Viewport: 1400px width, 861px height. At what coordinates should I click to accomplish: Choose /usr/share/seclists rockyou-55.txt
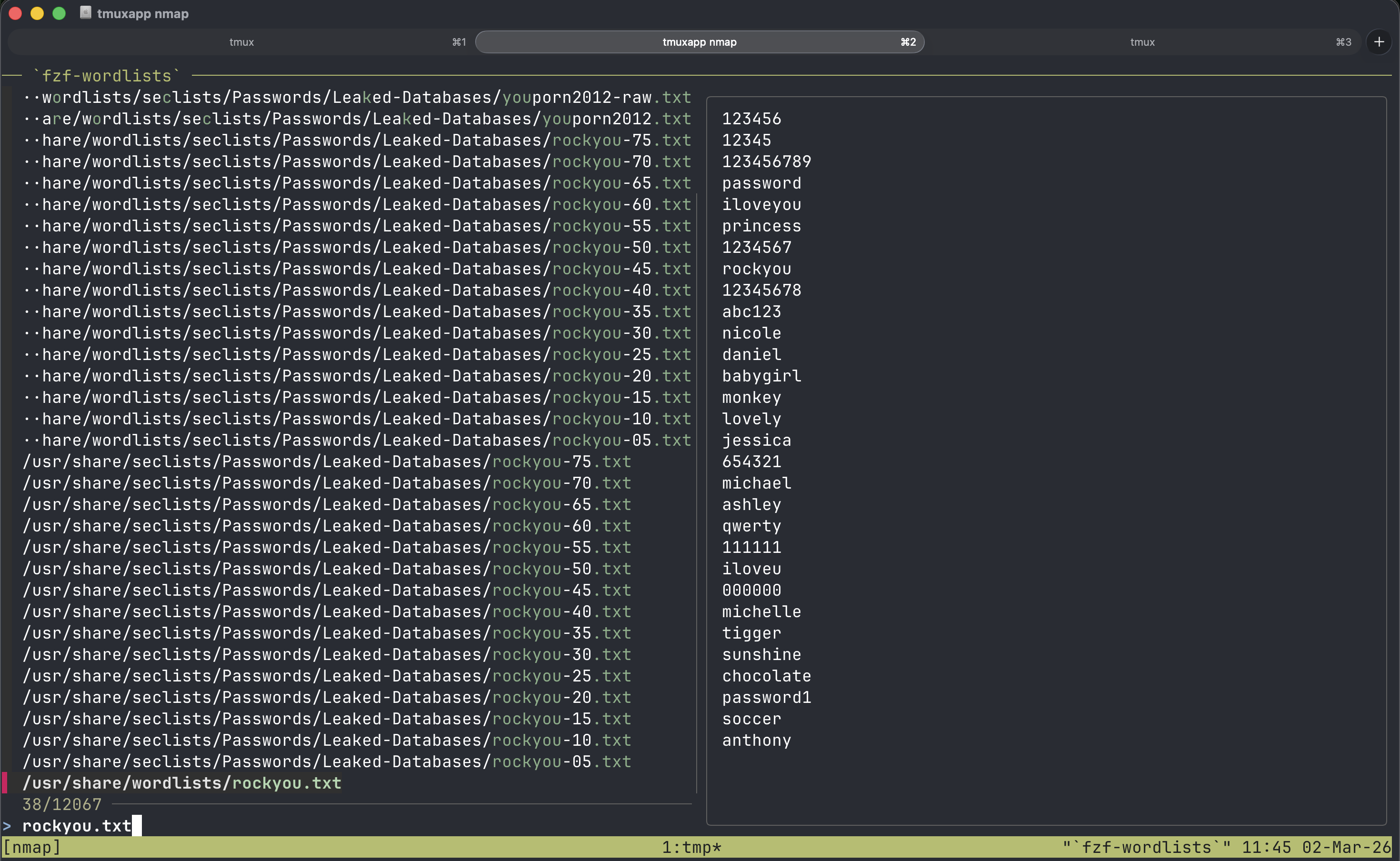tap(327, 548)
